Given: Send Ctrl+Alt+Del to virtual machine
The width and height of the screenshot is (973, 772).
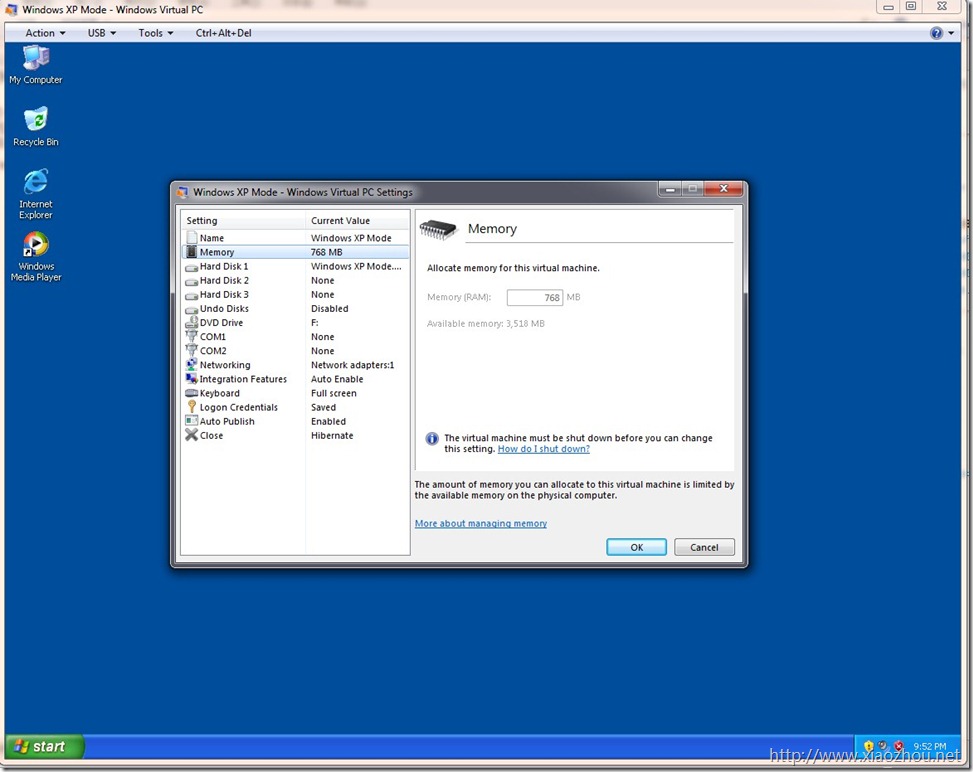Looking at the screenshot, I should click(223, 33).
